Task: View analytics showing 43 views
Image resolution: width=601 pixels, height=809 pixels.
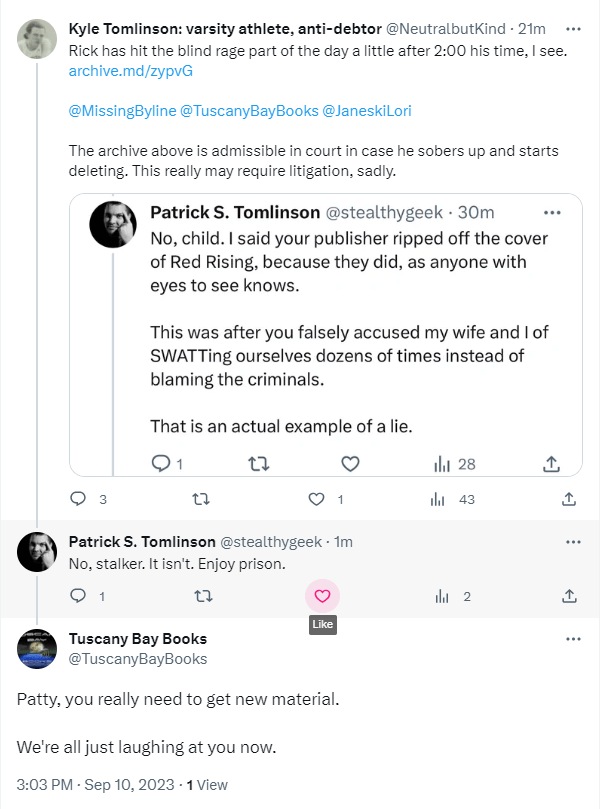Action: pos(439,498)
